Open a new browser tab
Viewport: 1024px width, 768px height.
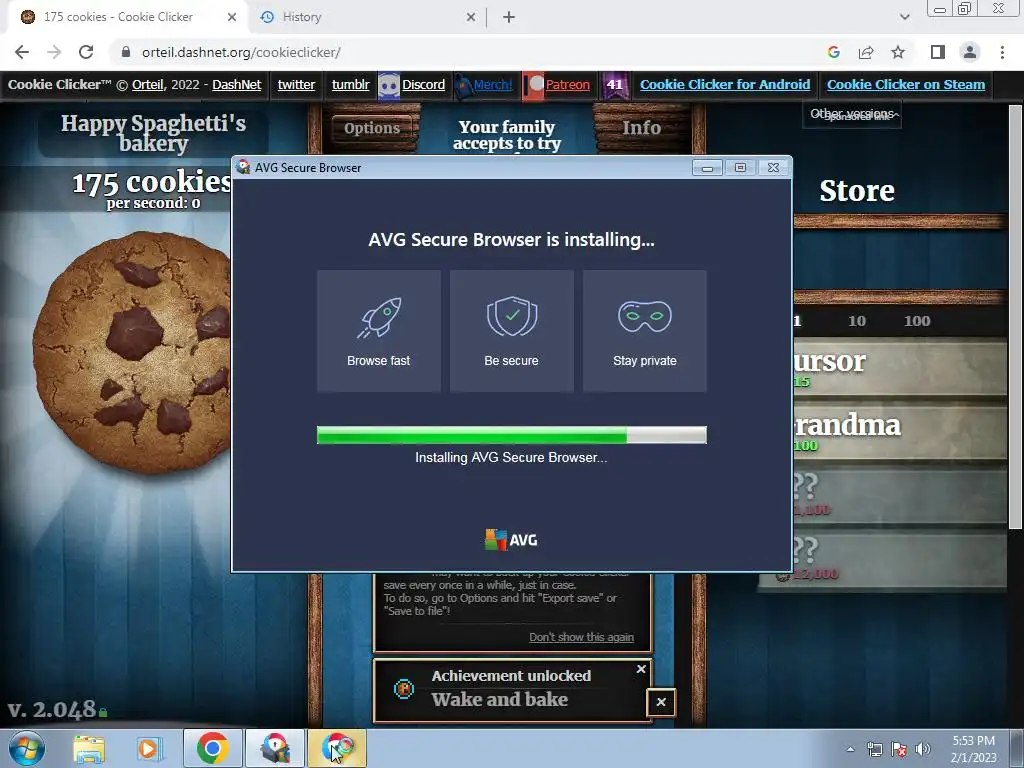point(509,18)
